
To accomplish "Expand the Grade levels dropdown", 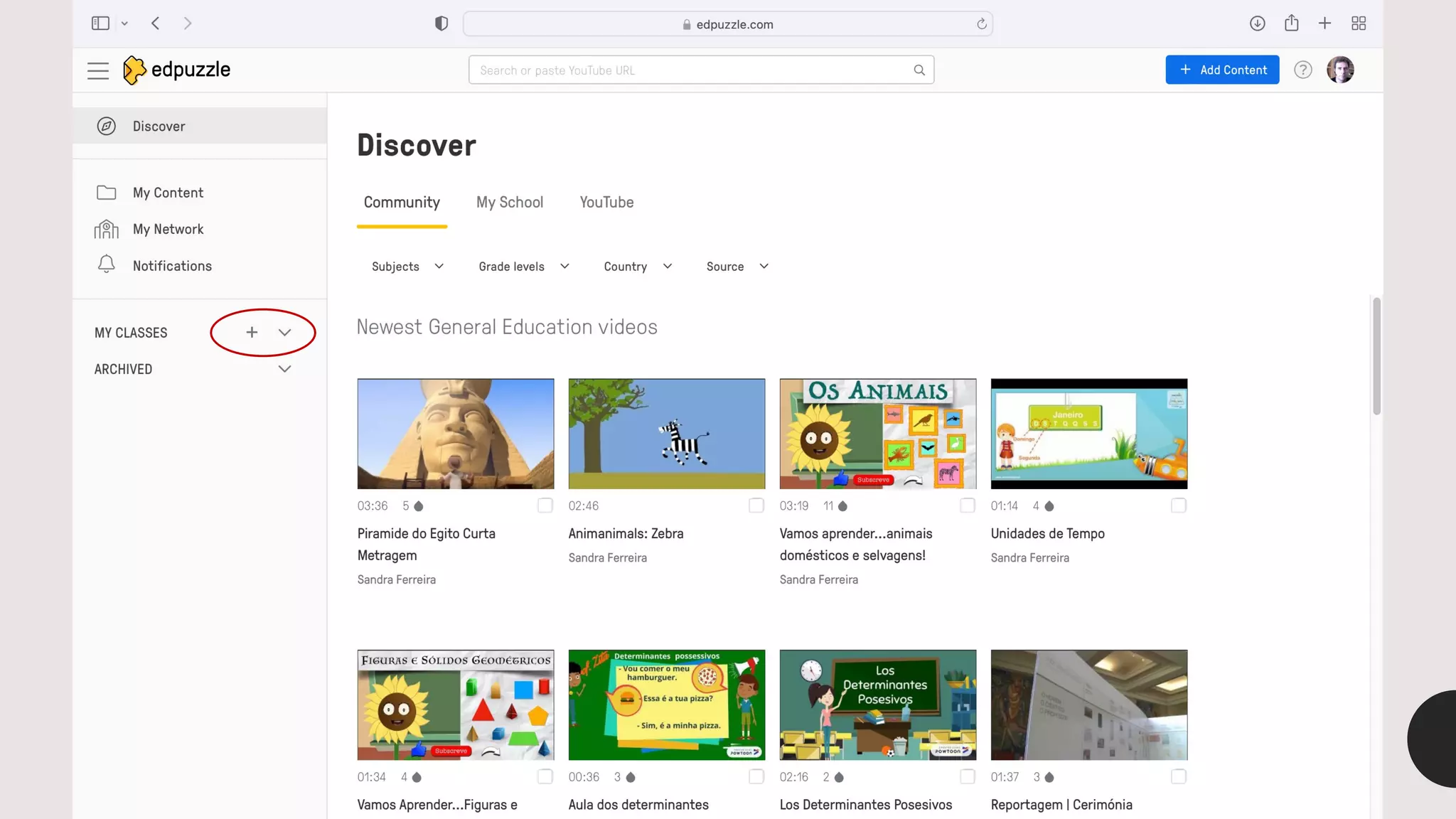I will pyautogui.click(x=524, y=267).
